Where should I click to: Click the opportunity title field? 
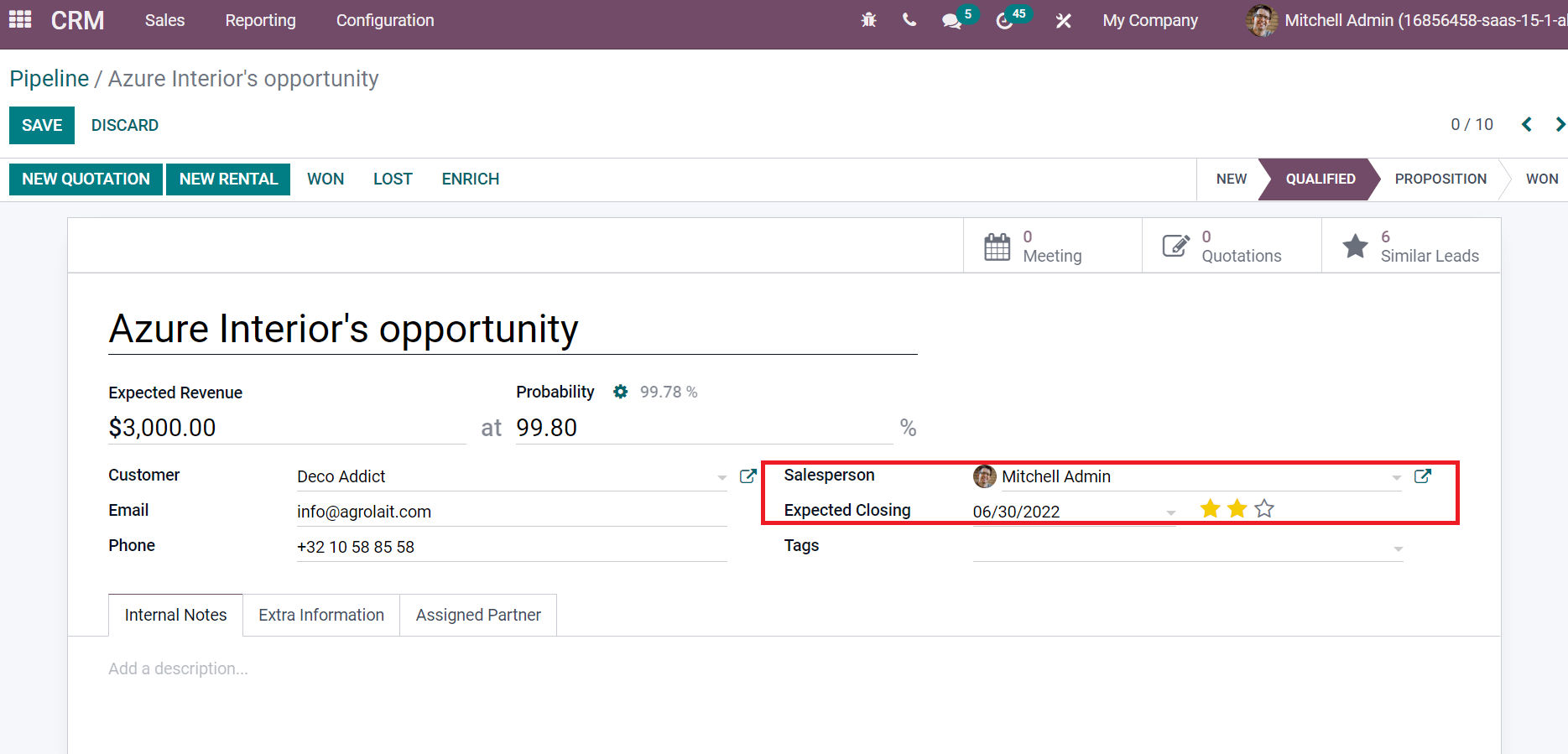coord(513,329)
